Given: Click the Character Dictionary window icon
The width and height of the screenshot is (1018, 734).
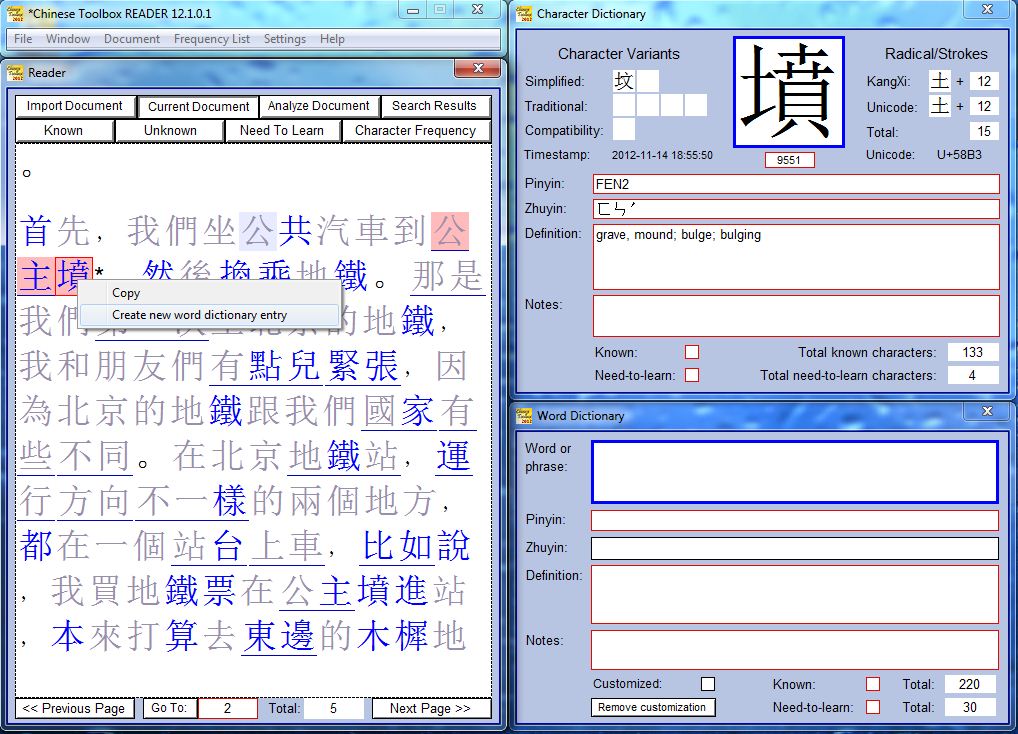Looking at the screenshot, I should click(523, 14).
